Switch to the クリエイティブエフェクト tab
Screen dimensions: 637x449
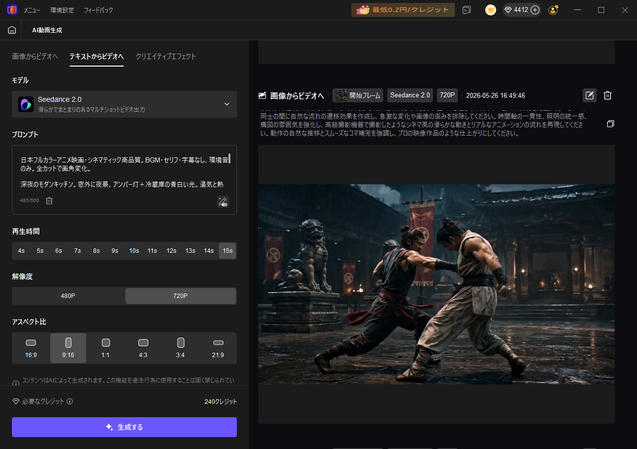tap(166, 56)
